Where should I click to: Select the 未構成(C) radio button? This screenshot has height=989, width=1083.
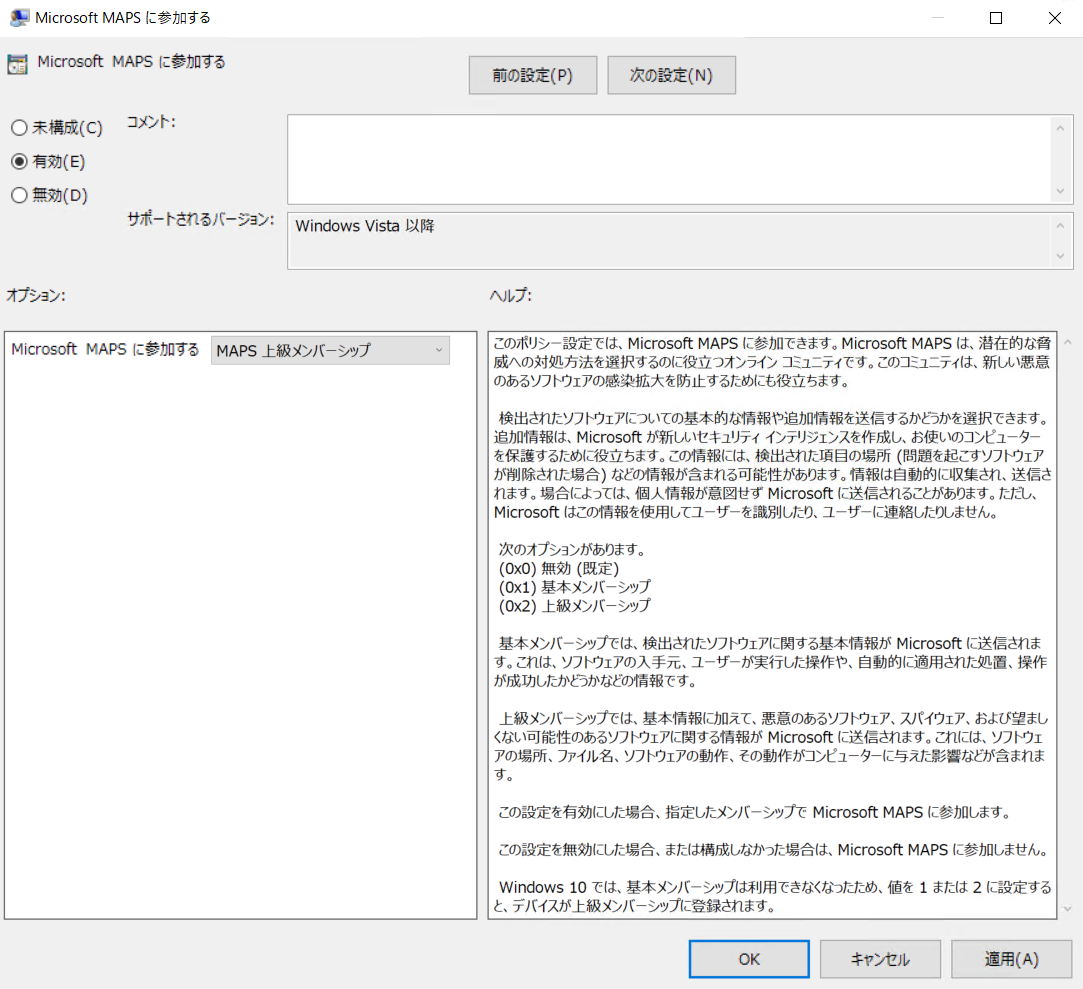[x=17, y=127]
